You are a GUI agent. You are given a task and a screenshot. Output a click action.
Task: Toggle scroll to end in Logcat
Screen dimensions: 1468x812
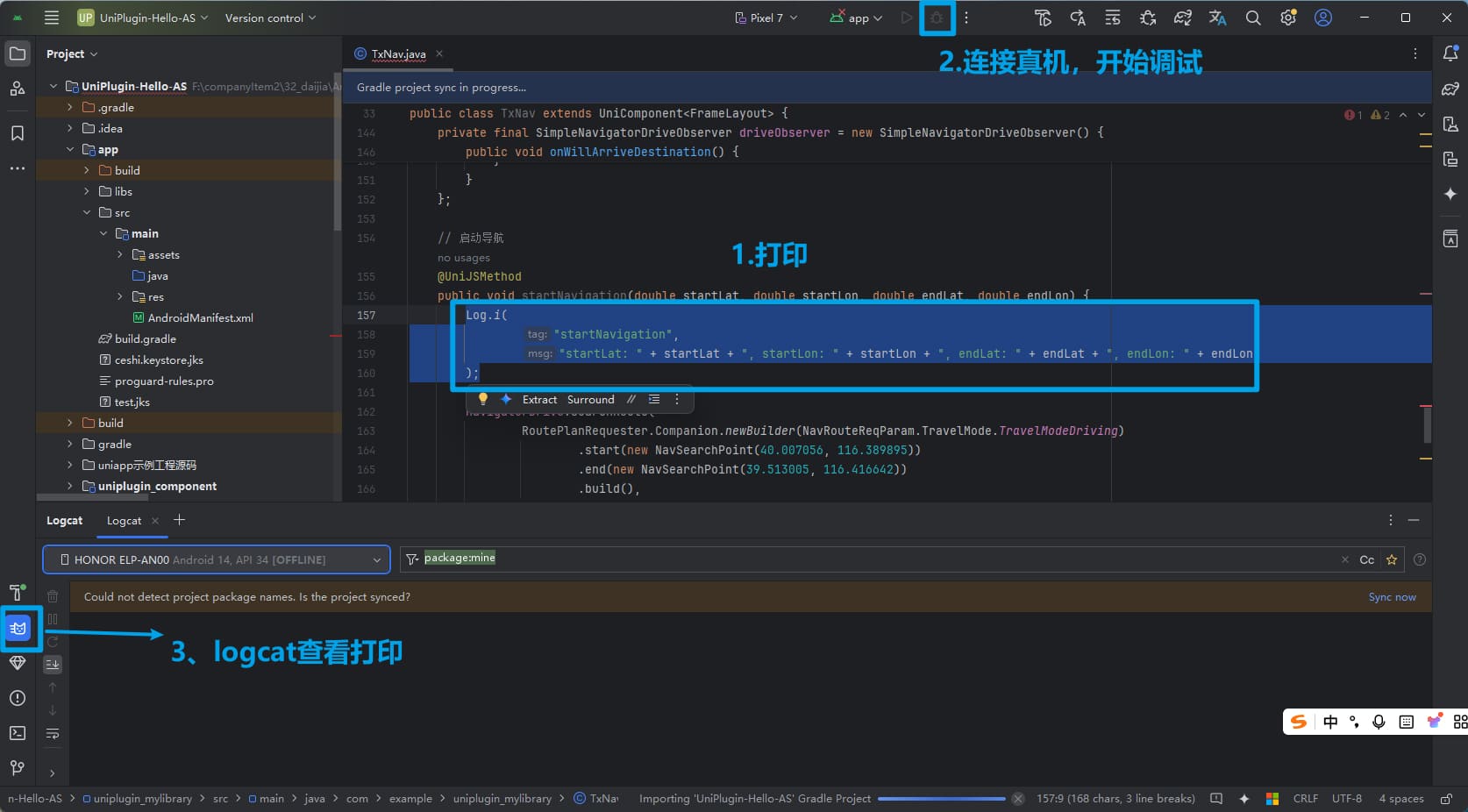coord(53,665)
